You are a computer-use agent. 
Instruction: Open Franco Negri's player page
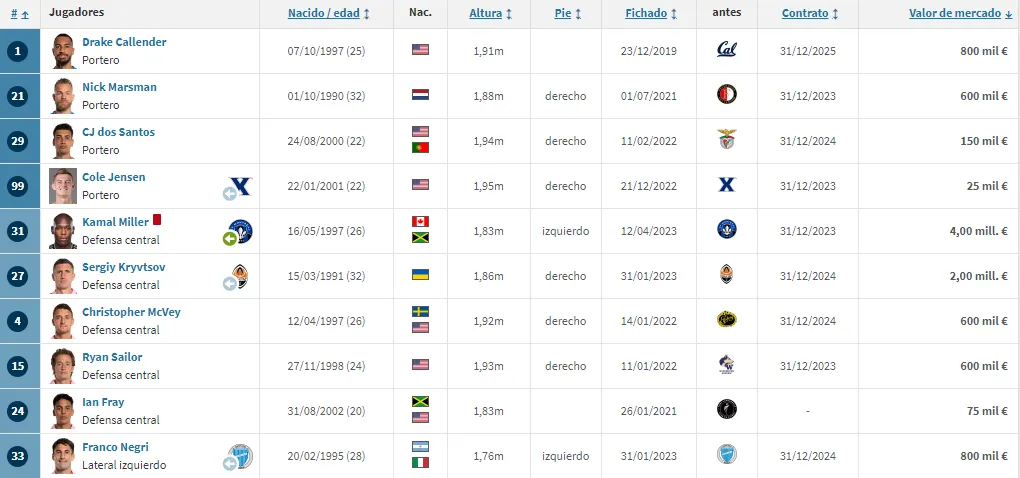pos(115,447)
